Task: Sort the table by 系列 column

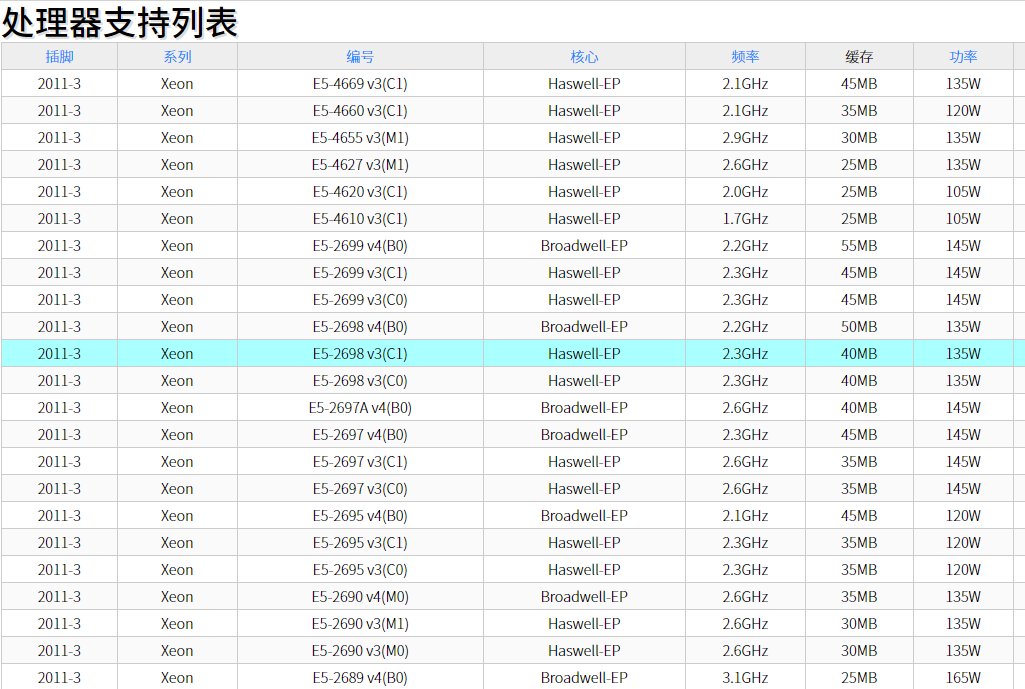Action: point(177,56)
